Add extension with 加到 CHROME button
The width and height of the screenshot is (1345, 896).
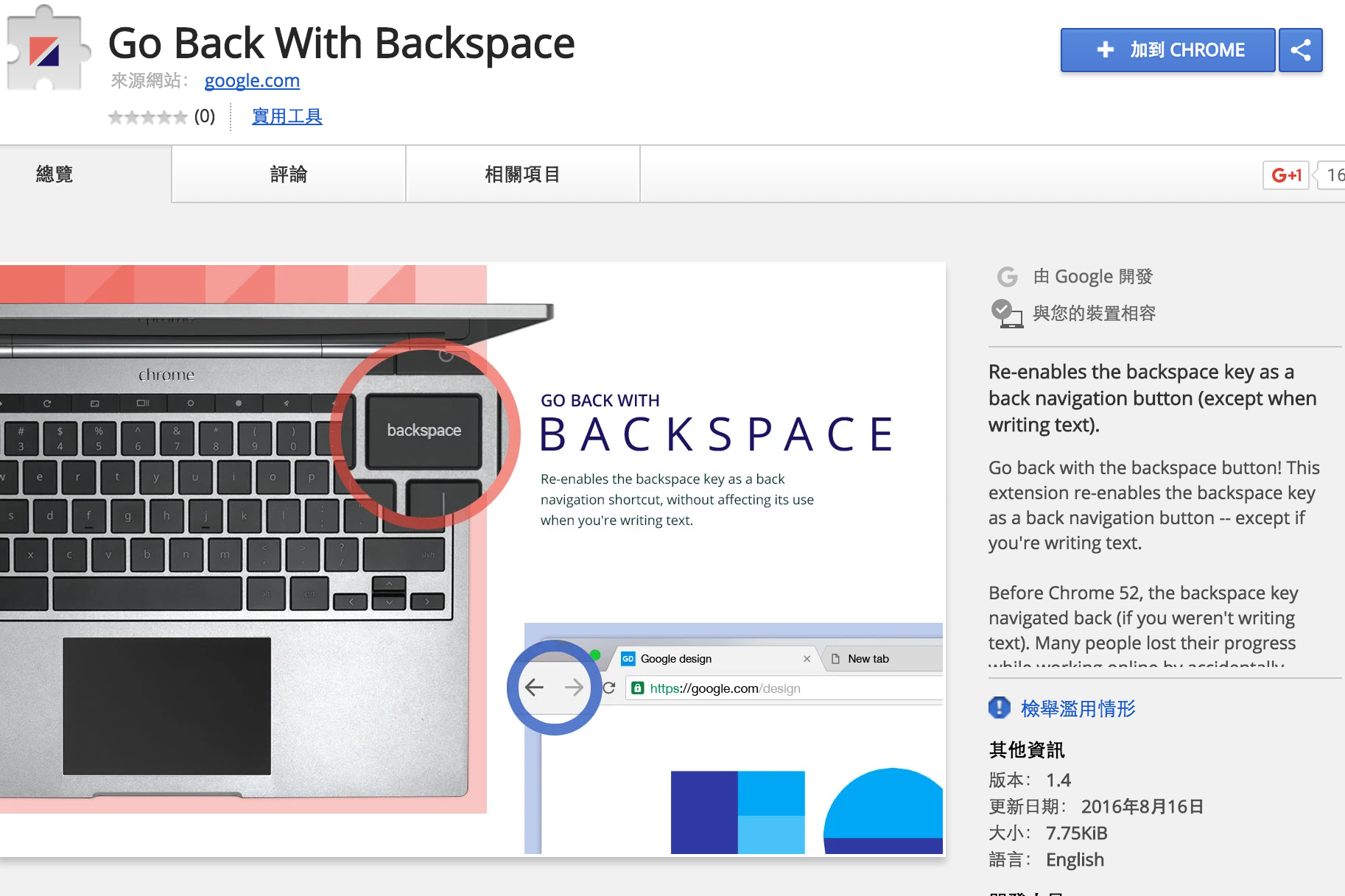click(1167, 50)
